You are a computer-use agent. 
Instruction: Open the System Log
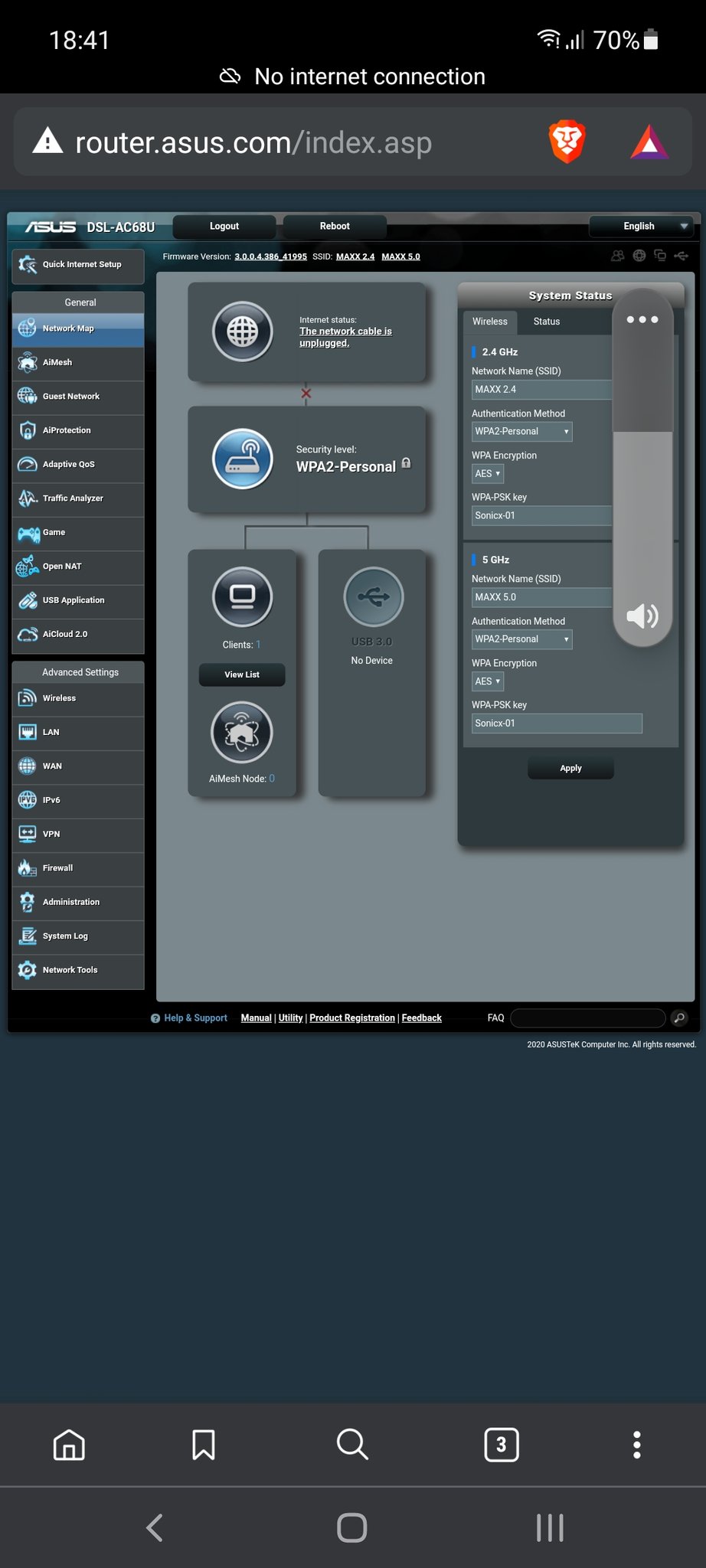point(78,936)
